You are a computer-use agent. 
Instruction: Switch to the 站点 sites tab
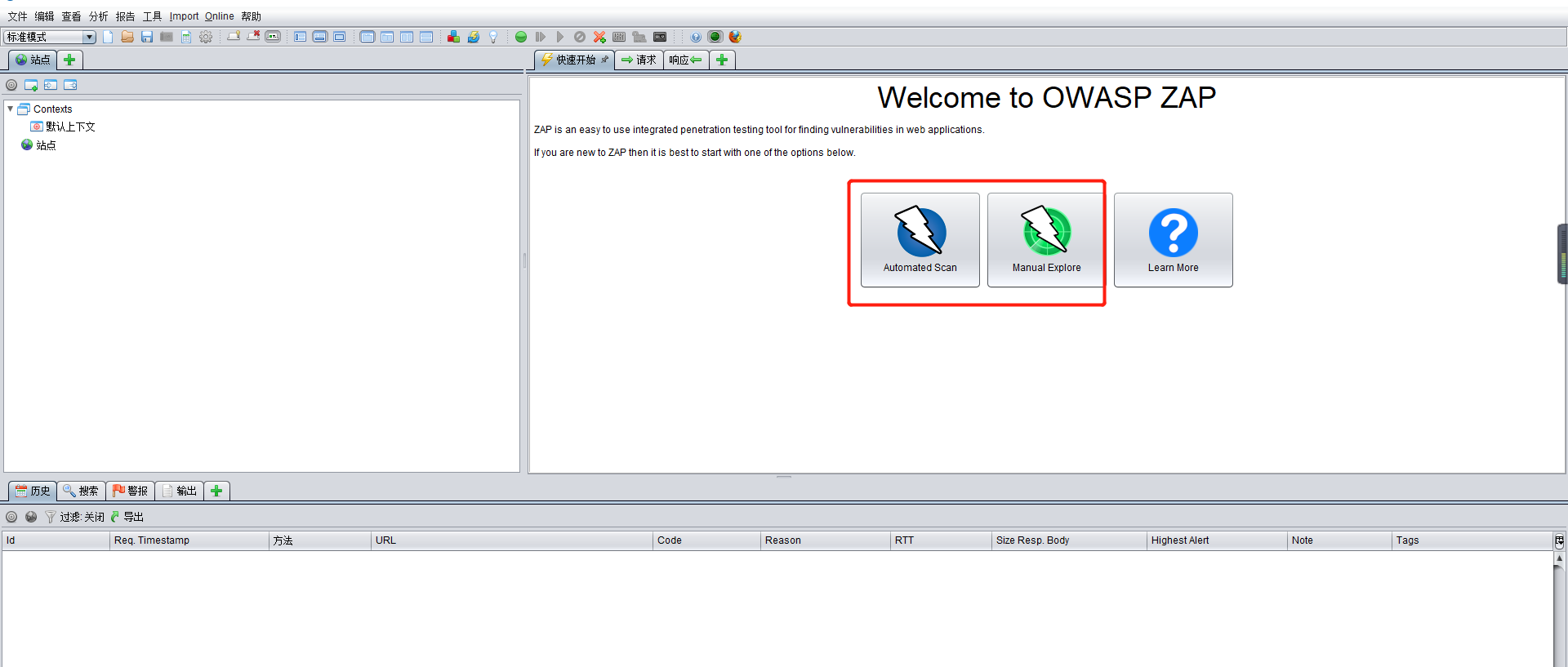tap(33, 60)
